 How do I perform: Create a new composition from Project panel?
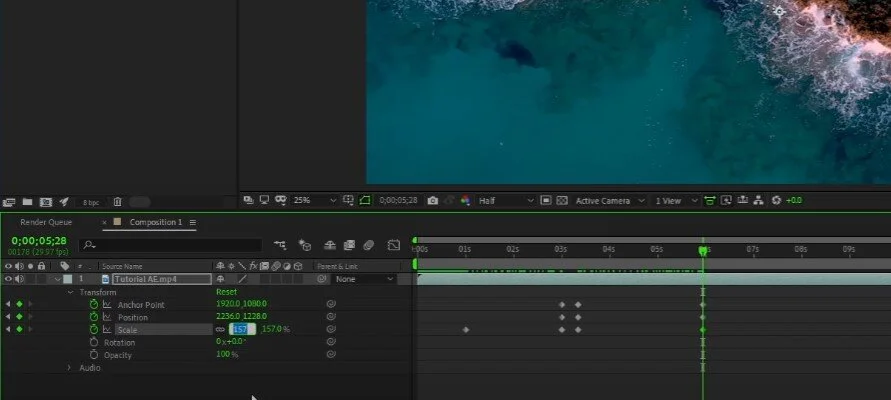click(46, 202)
